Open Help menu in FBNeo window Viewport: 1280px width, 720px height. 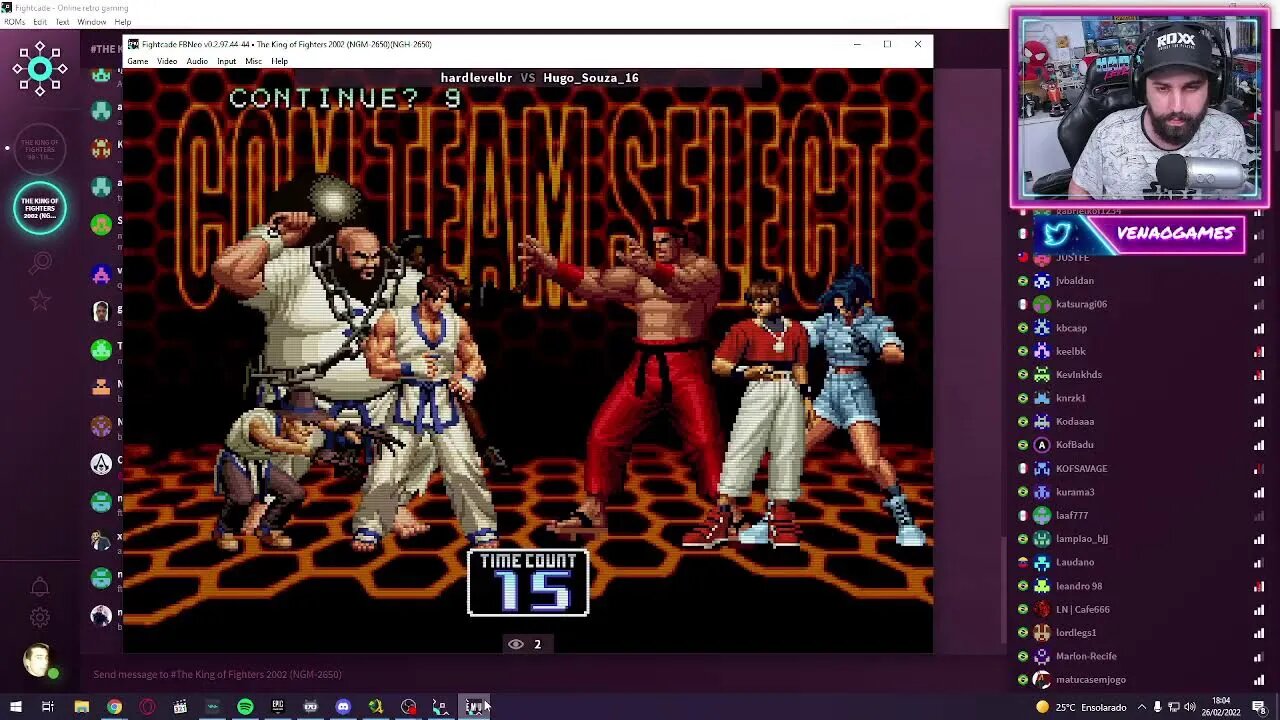pyautogui.click(x=279, y=62)
